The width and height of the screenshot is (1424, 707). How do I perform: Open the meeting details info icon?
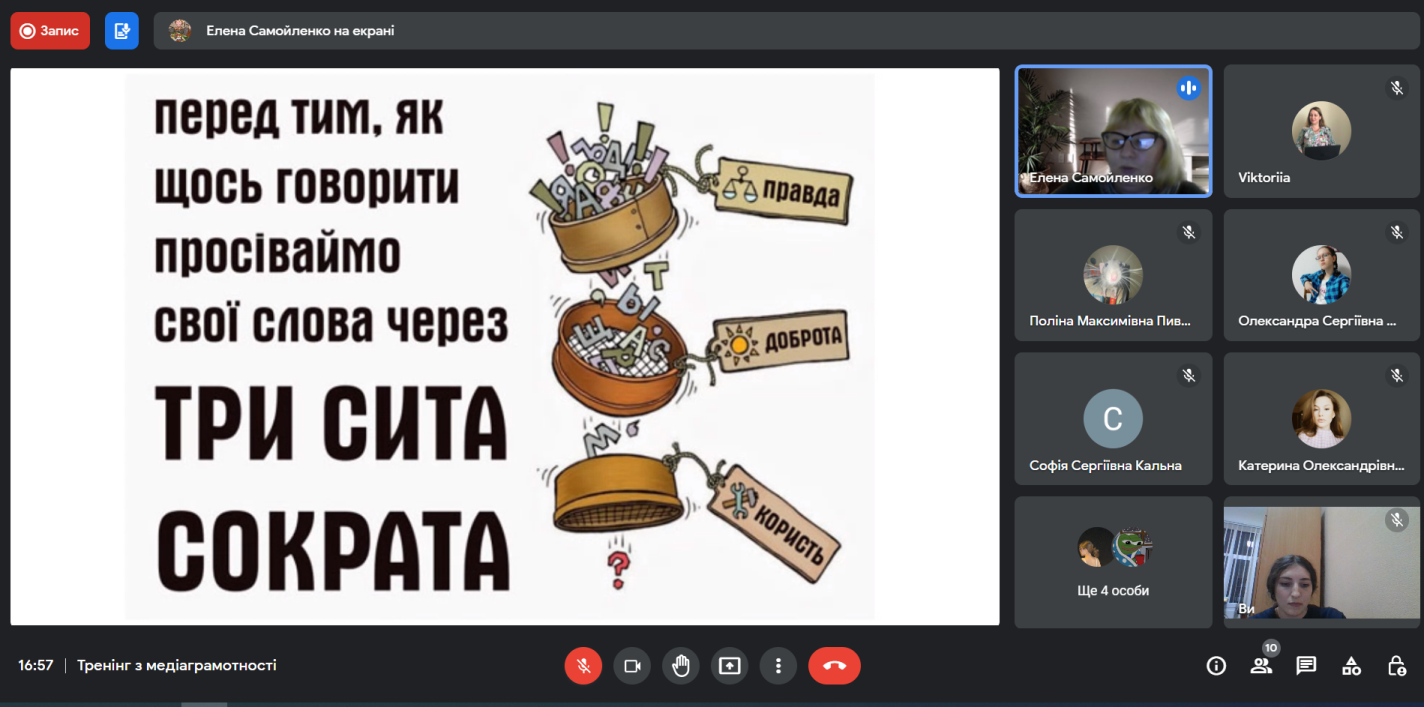click(x=1216, y=666)
